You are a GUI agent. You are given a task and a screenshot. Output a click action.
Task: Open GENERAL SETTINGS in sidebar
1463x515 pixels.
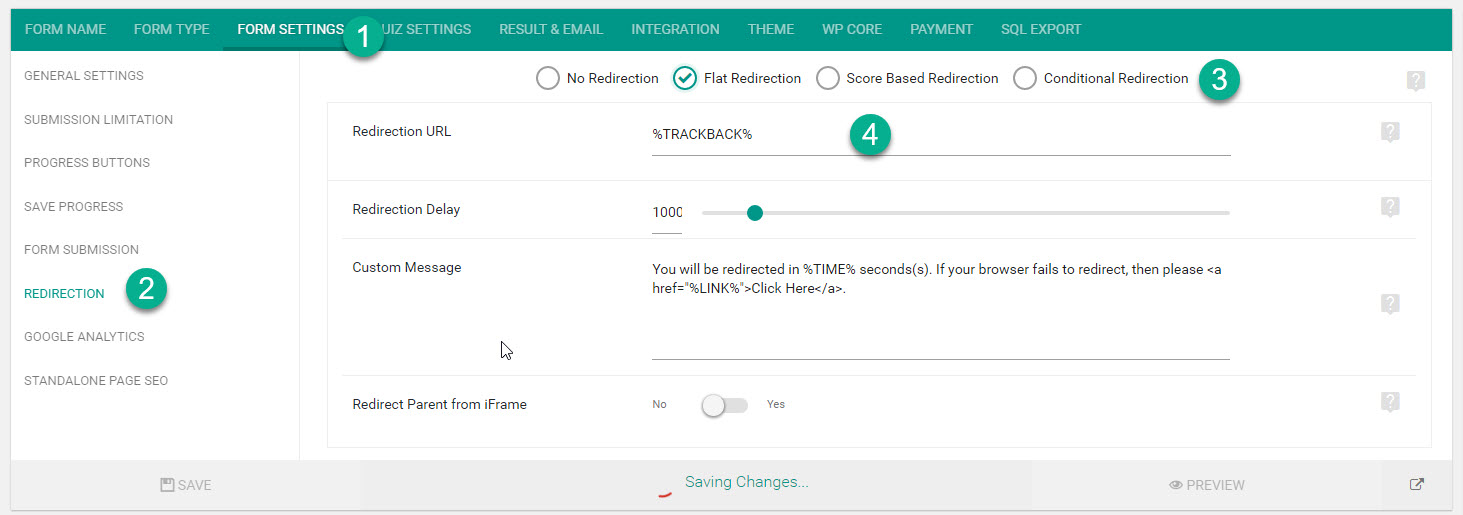[84, 76]
